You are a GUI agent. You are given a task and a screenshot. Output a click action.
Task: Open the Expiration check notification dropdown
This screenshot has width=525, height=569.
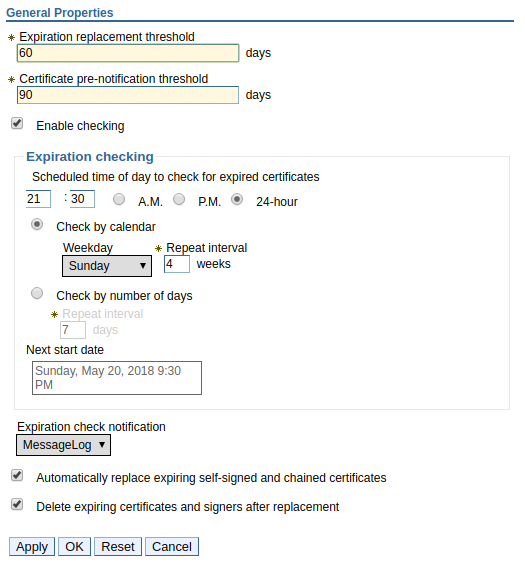pos(63,445)
